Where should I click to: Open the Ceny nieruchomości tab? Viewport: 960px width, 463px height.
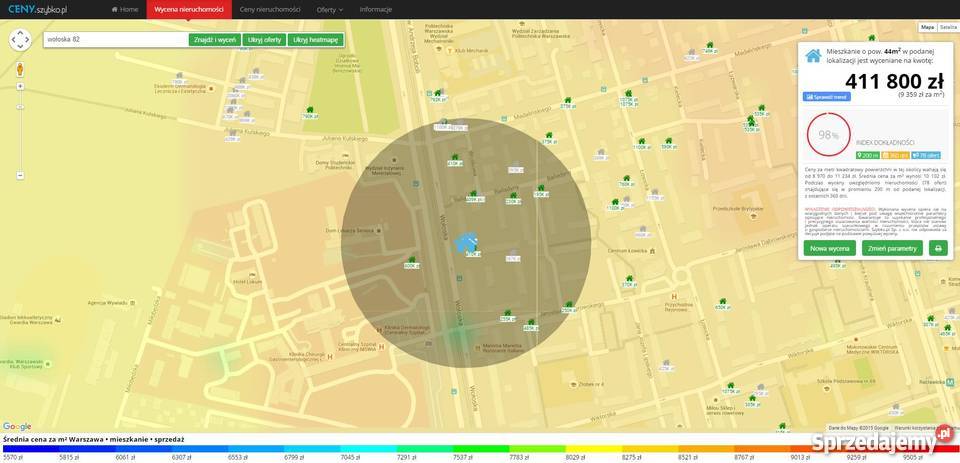[269, 10]
